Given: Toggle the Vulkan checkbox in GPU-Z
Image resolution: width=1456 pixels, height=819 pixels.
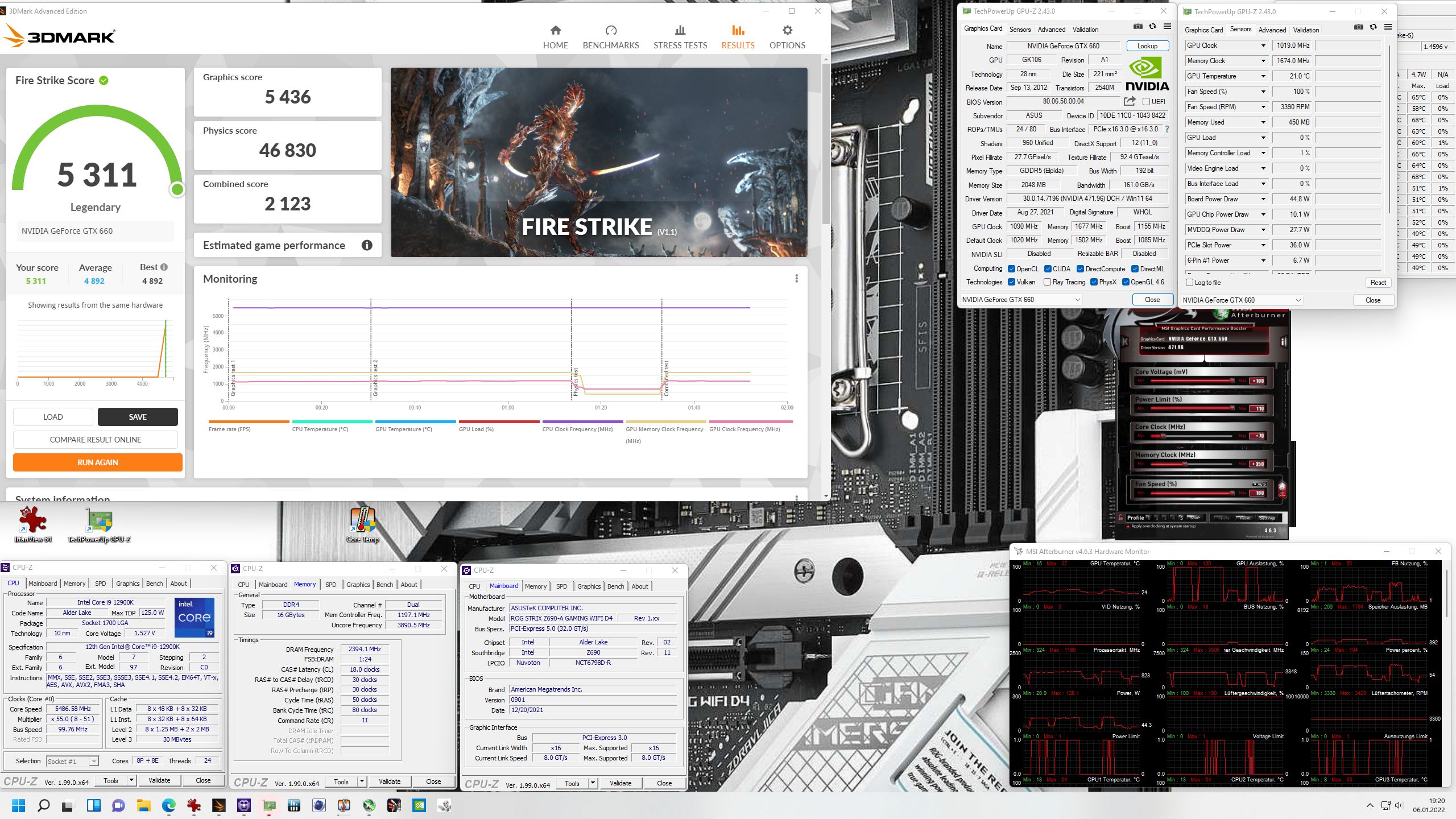Looking at the screenshot, I should coord(1012,282).
